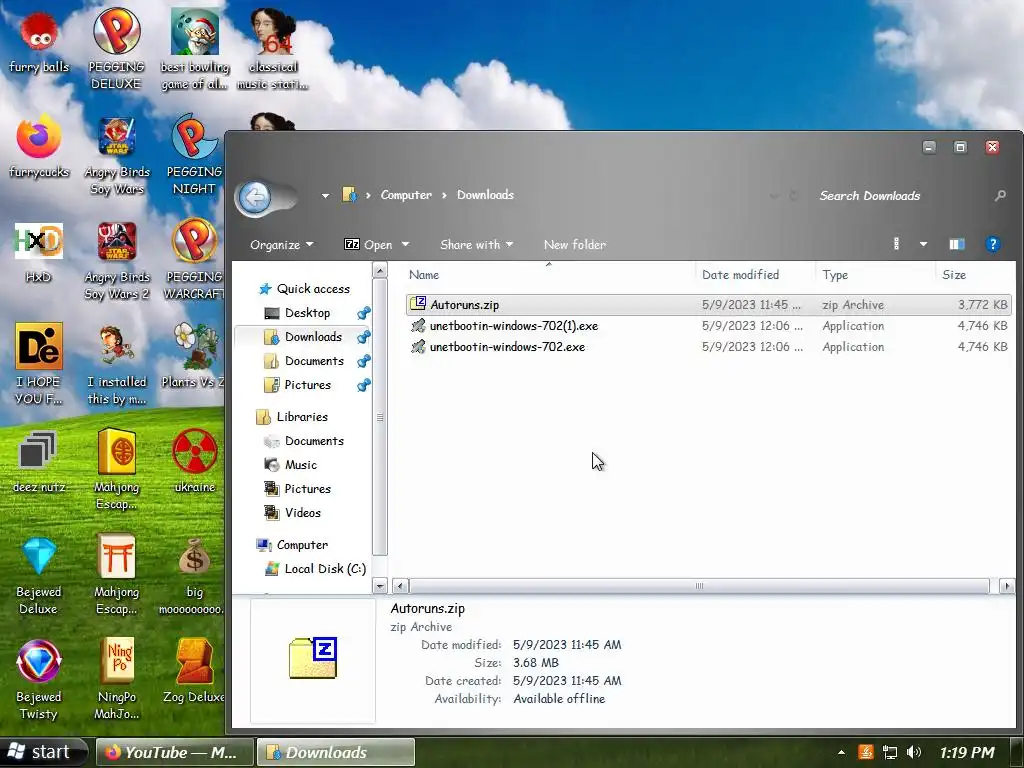Select Autoruns.zip file

pos(709,305)
